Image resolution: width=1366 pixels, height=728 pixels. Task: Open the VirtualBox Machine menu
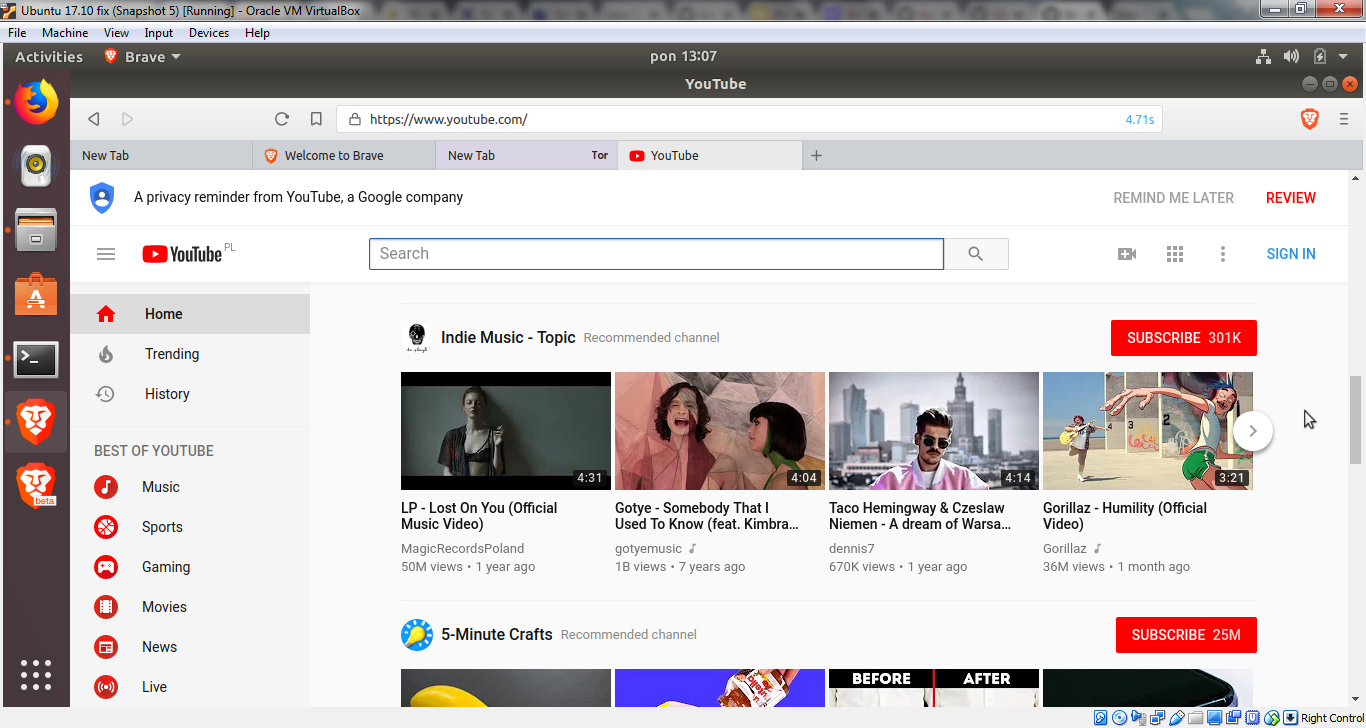click(x=65, y=33)
